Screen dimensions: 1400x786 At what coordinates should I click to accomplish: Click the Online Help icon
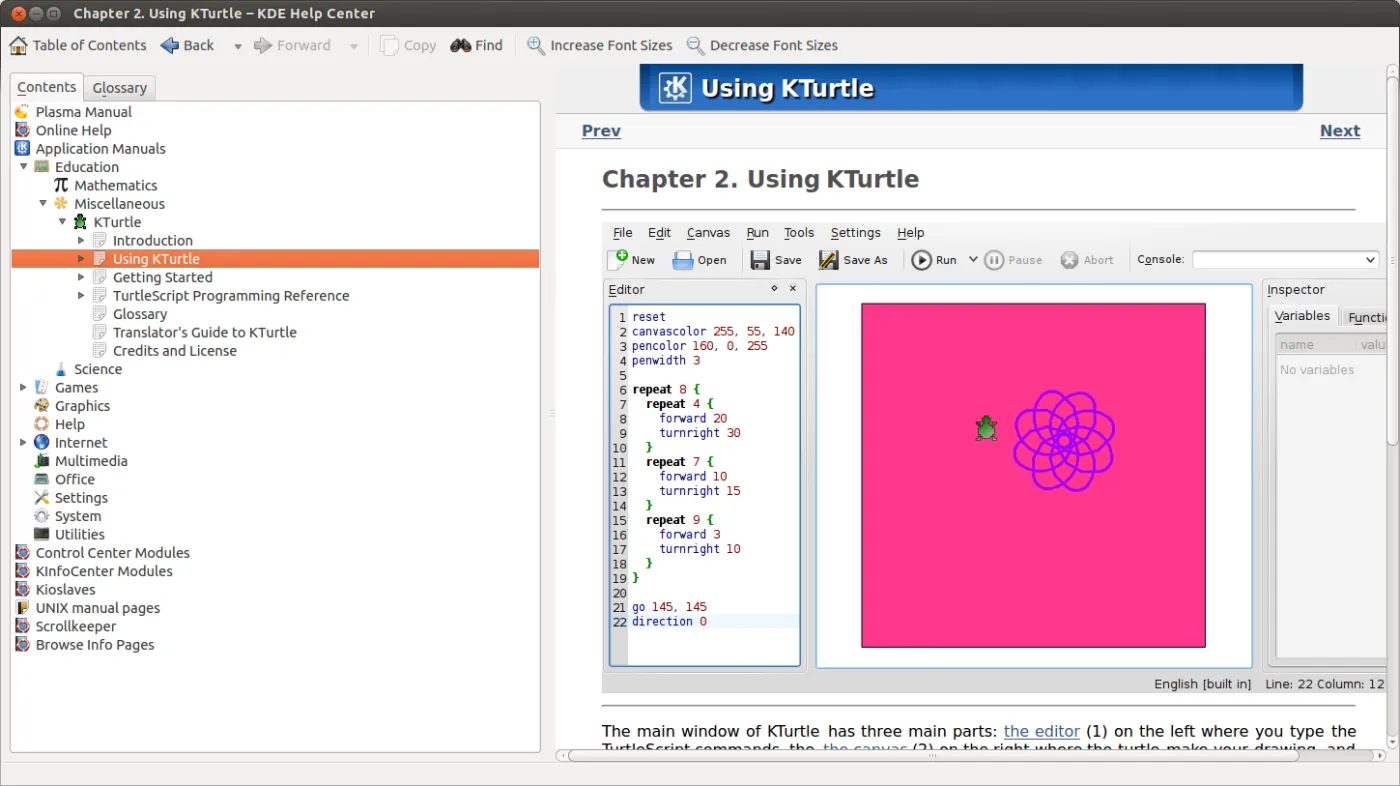(22, 130)
